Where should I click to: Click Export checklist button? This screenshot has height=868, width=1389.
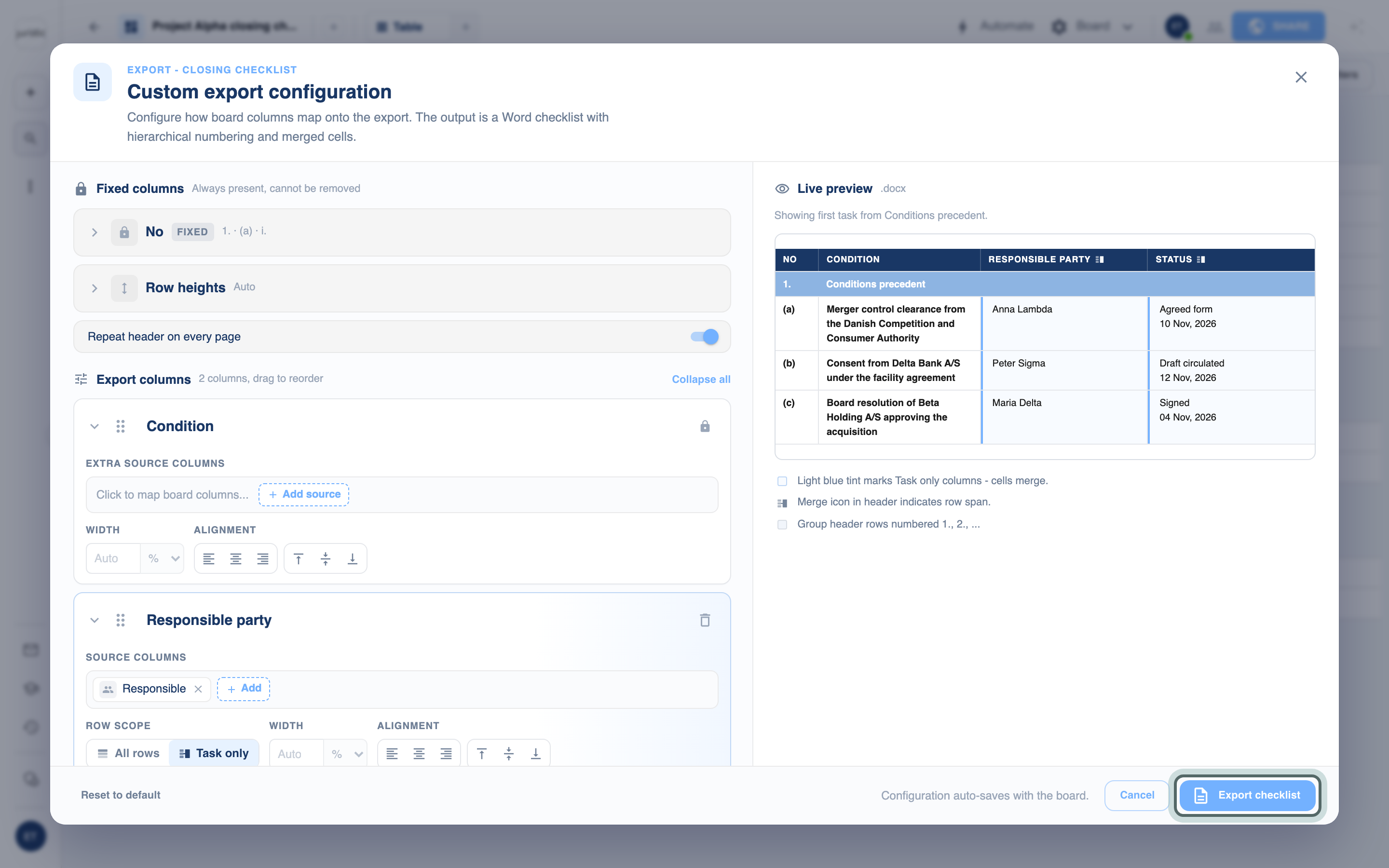pyautogui.click(x=1247, y=795)
